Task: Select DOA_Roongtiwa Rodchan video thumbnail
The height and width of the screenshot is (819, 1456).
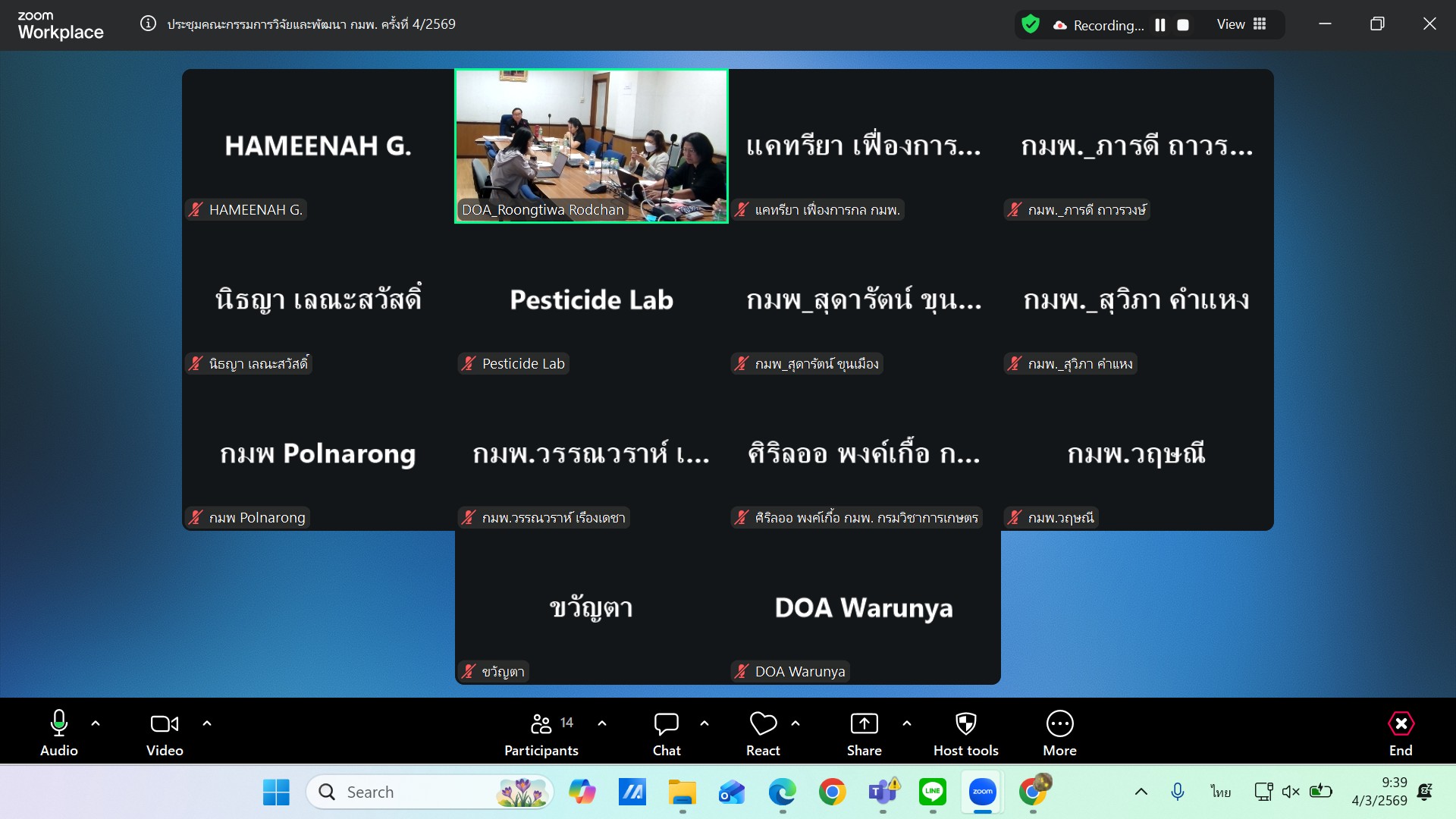Action: 591,146
